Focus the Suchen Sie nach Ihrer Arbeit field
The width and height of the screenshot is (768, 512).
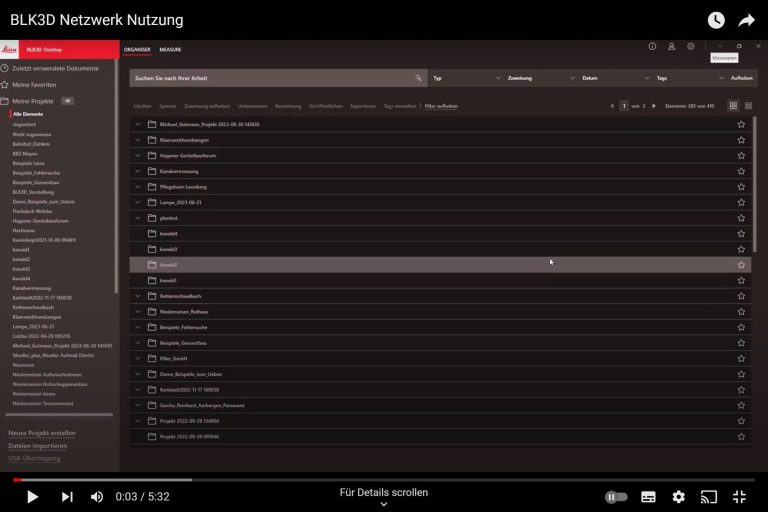(x=278, y=78)
